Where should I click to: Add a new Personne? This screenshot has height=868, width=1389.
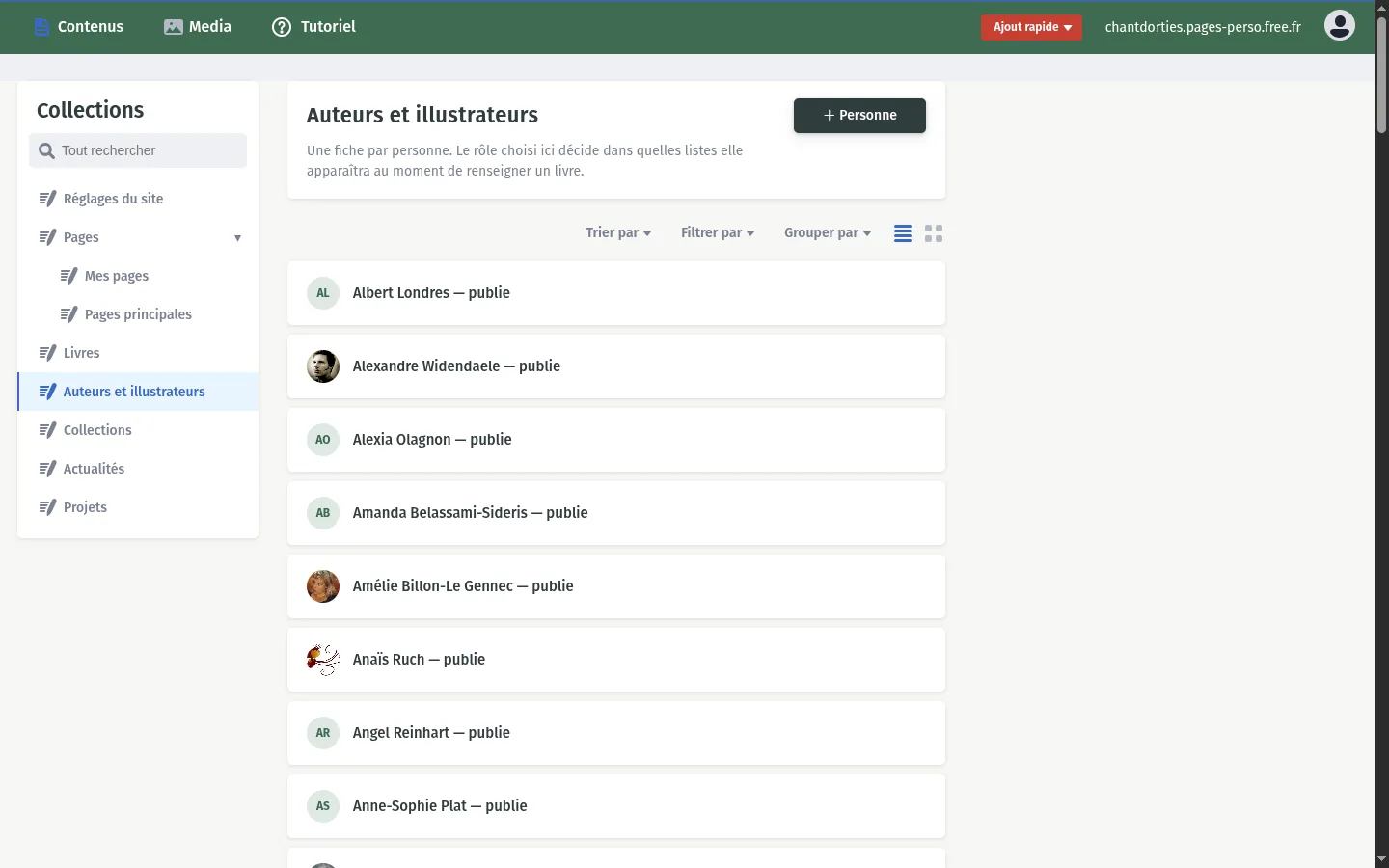[859, 116]
